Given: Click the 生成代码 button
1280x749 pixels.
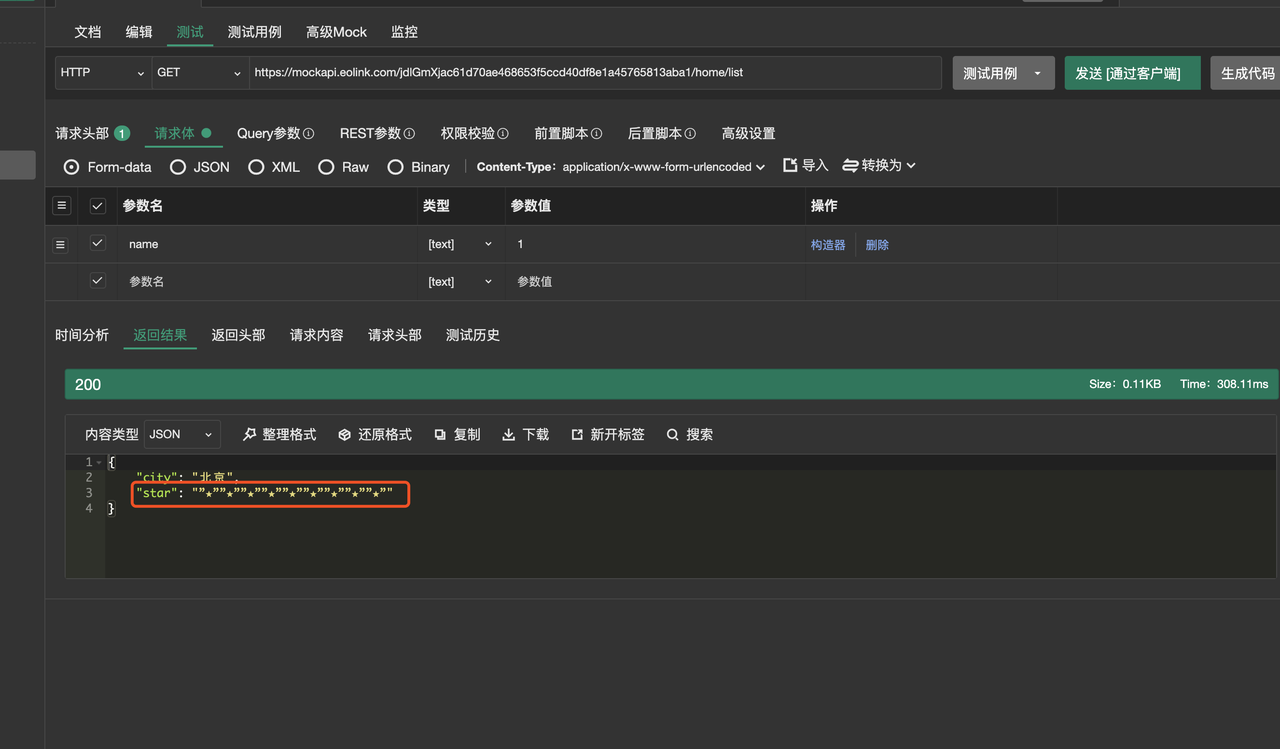Looking at the screenshot, I should [x=1246, y=73].
